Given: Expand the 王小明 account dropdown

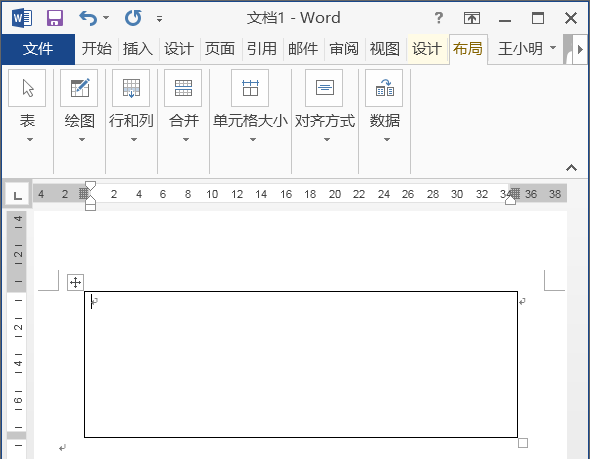Looking at the screenshot, I should pyautogui.click(x=553, y=48).
